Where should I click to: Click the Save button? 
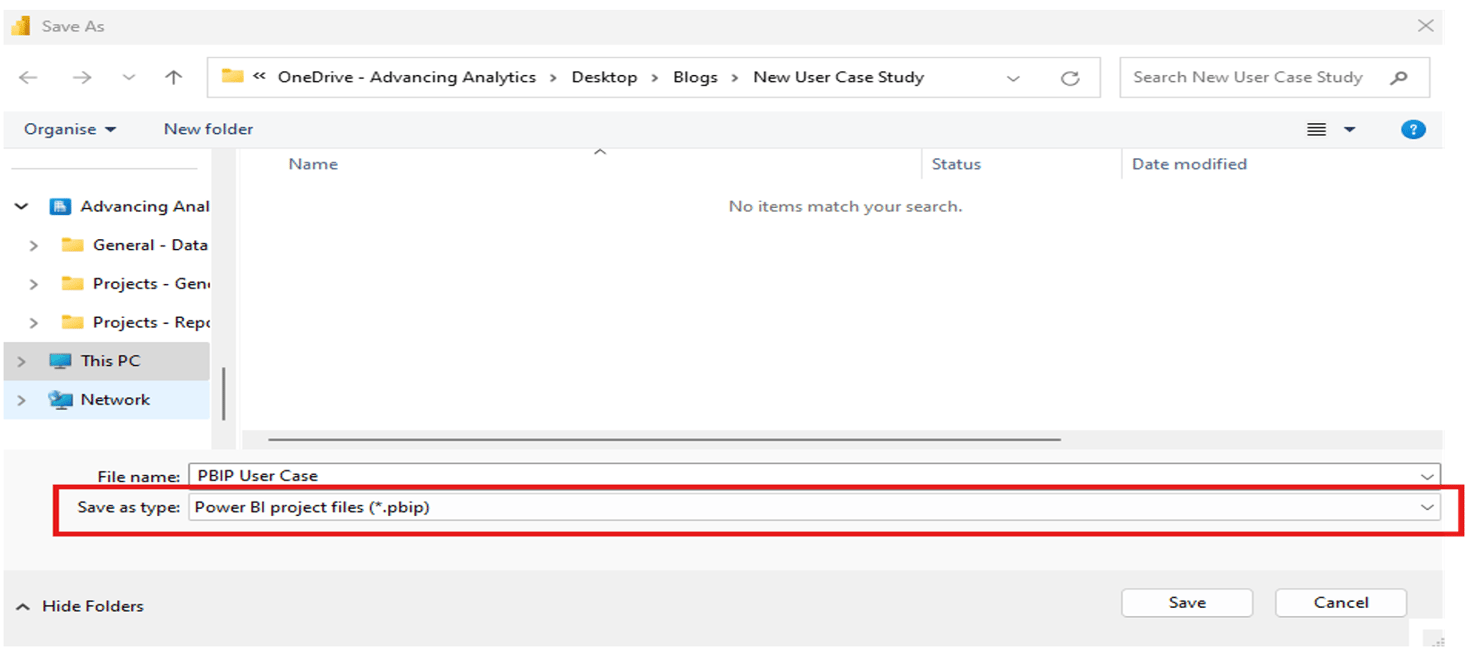(x=1186, y=602)
